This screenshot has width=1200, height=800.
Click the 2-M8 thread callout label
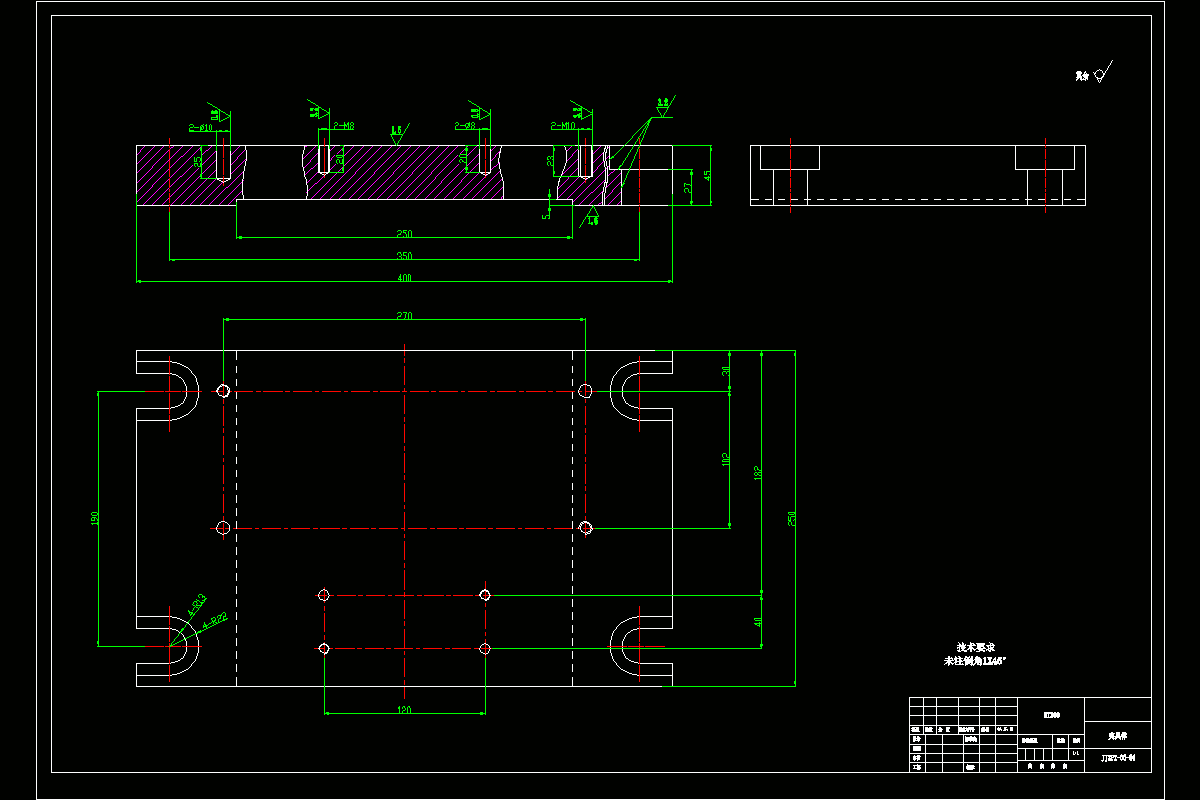342,127
